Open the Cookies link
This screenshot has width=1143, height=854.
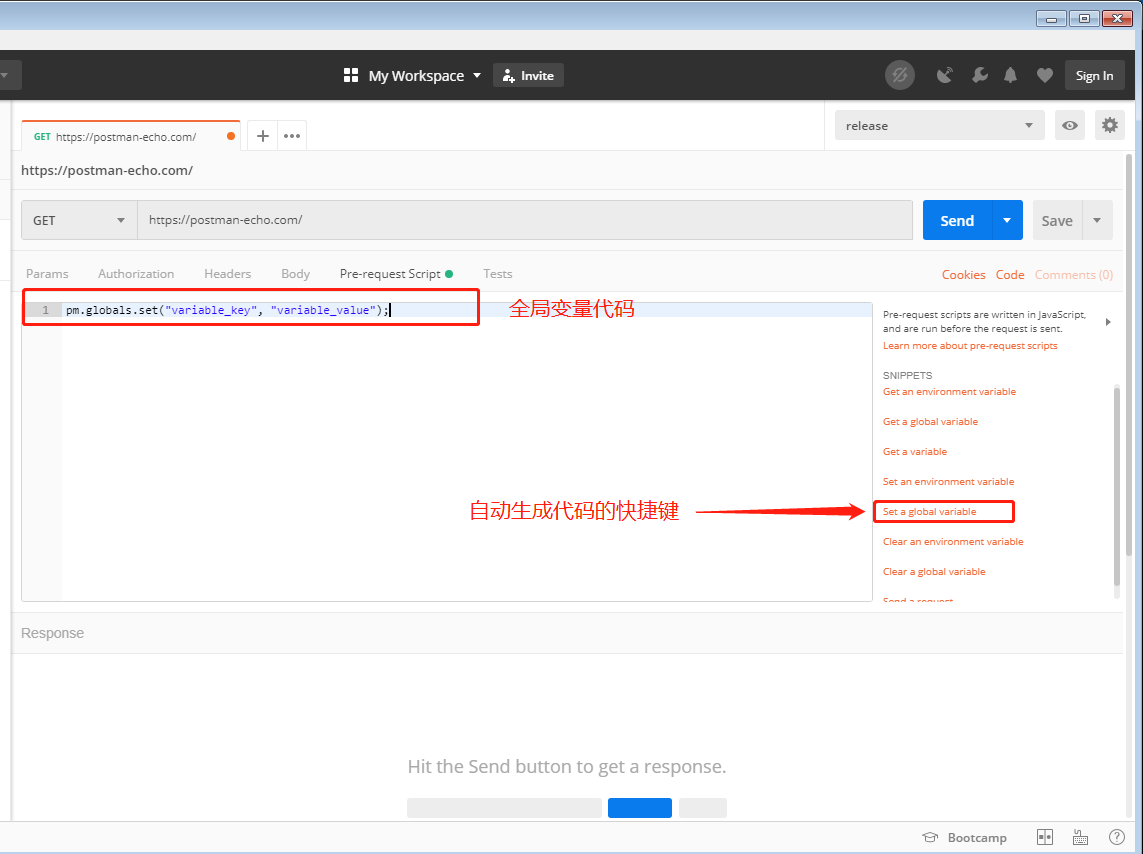tap(963, 275)
